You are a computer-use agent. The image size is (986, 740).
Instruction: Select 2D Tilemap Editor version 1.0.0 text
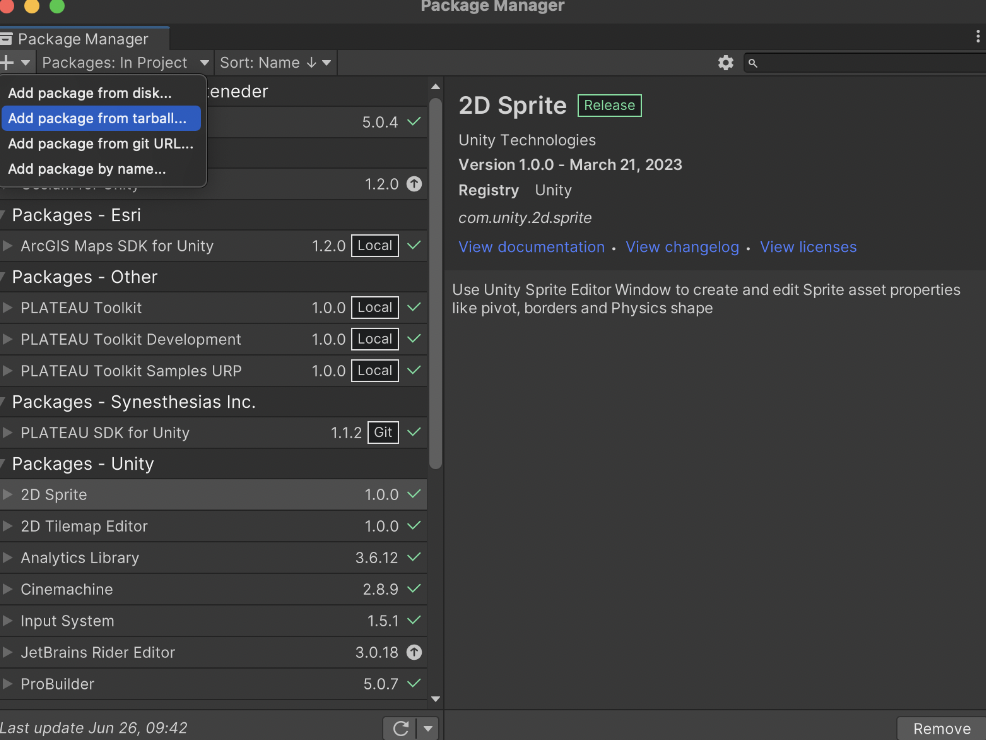[382, 526]
